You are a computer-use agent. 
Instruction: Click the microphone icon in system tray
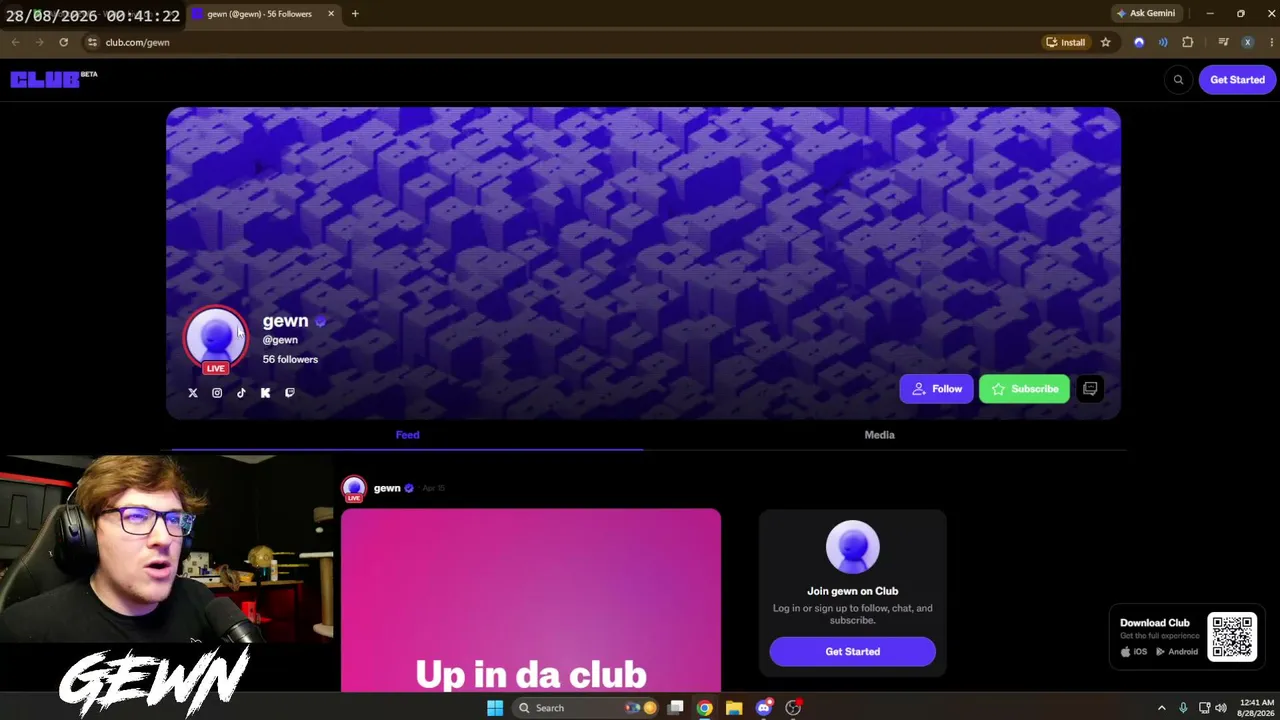[x=1183, y=708]
